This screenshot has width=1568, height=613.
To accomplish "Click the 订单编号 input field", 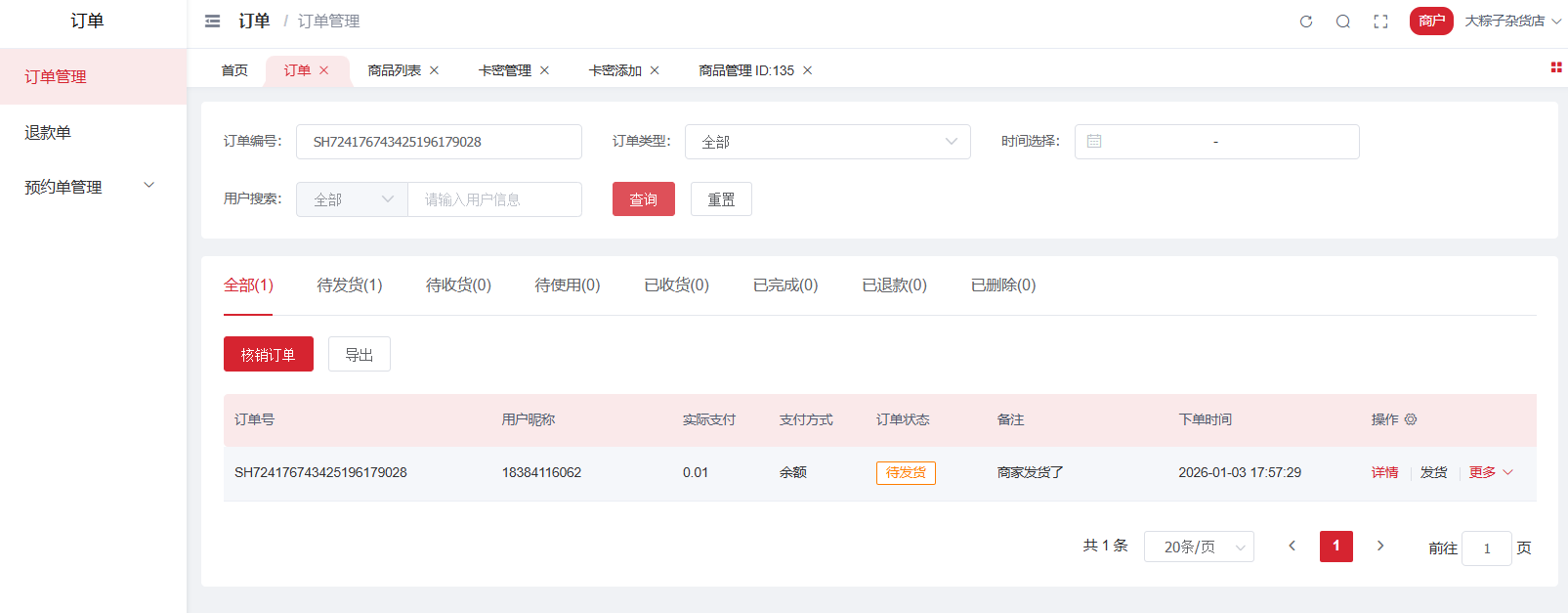I will pos(439,142).
